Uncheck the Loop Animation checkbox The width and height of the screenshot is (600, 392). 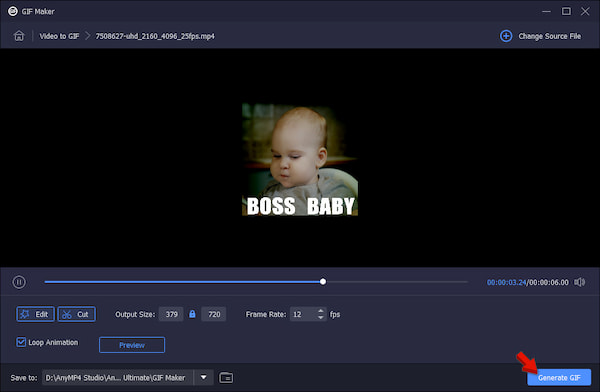pyautogui.click(x=21, y=342)
